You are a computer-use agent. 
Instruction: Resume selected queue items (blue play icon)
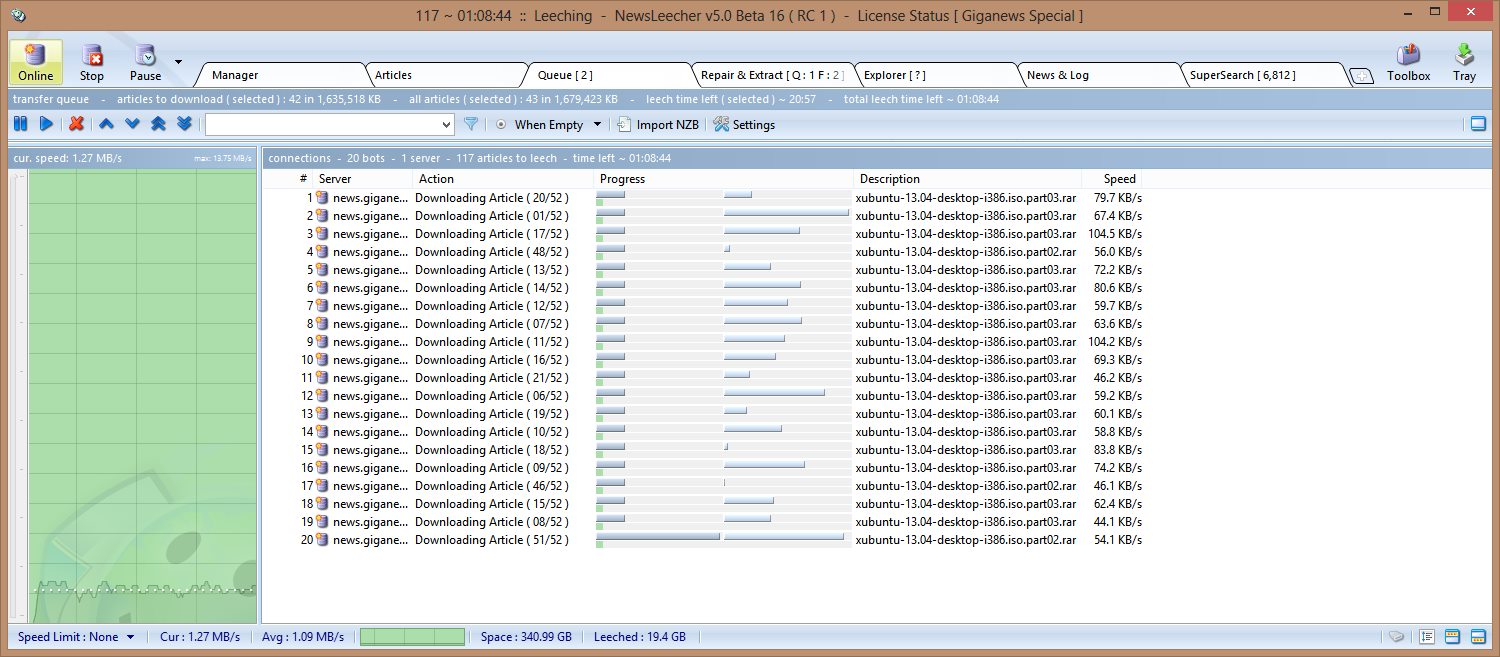pyautogui.click(x=46, y=124)
